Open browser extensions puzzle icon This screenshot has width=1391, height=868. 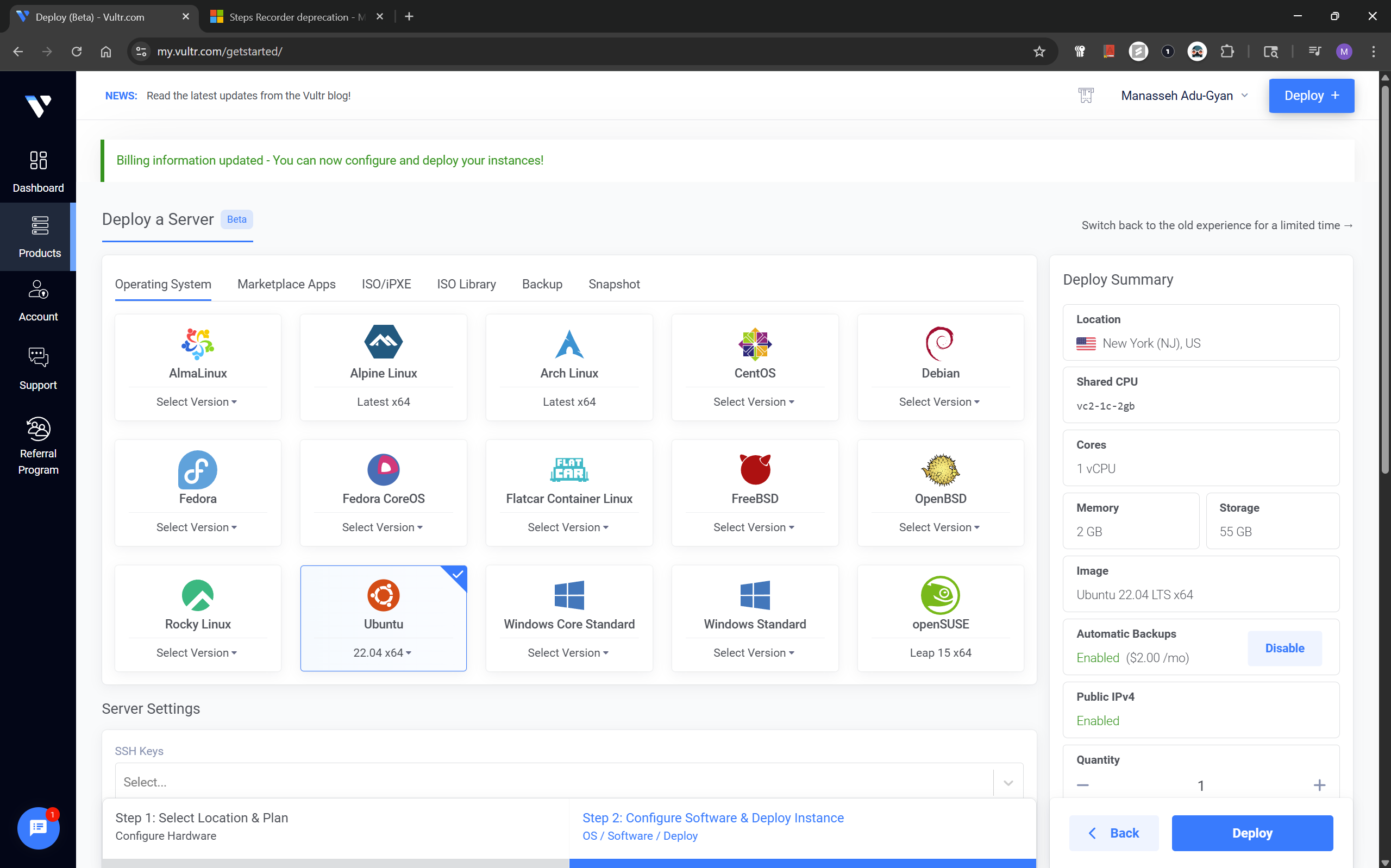pyautogui.click(x=1227, y=52)
